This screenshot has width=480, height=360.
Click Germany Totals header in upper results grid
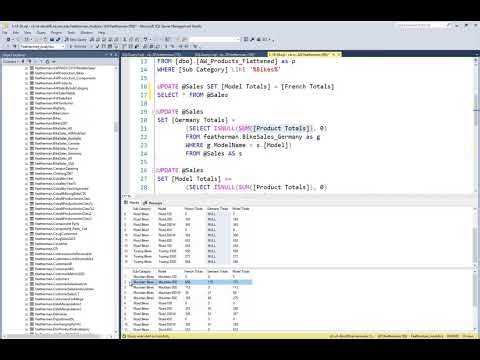tap(217, 209)
